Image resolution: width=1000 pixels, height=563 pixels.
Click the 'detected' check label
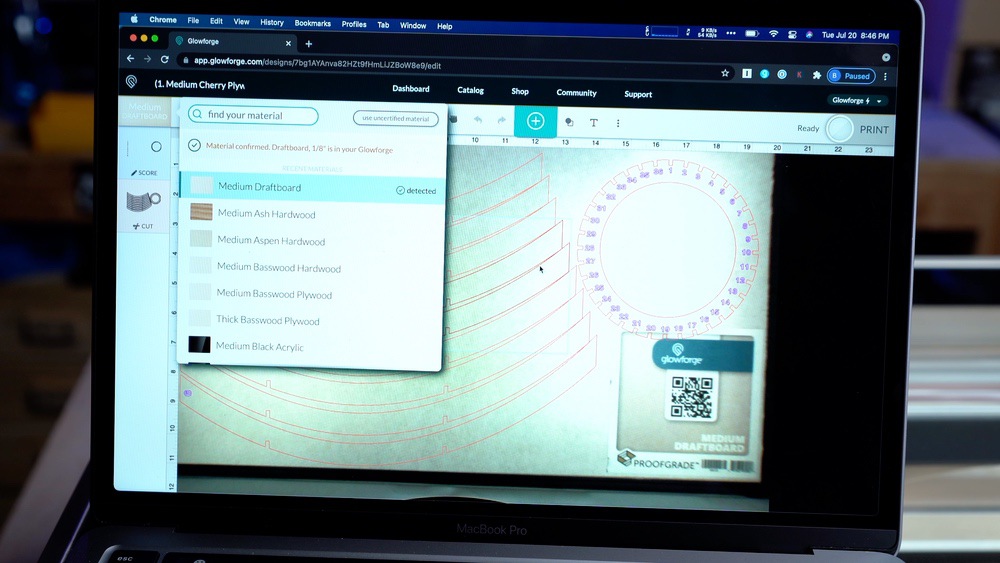click(x=416, y=191)
